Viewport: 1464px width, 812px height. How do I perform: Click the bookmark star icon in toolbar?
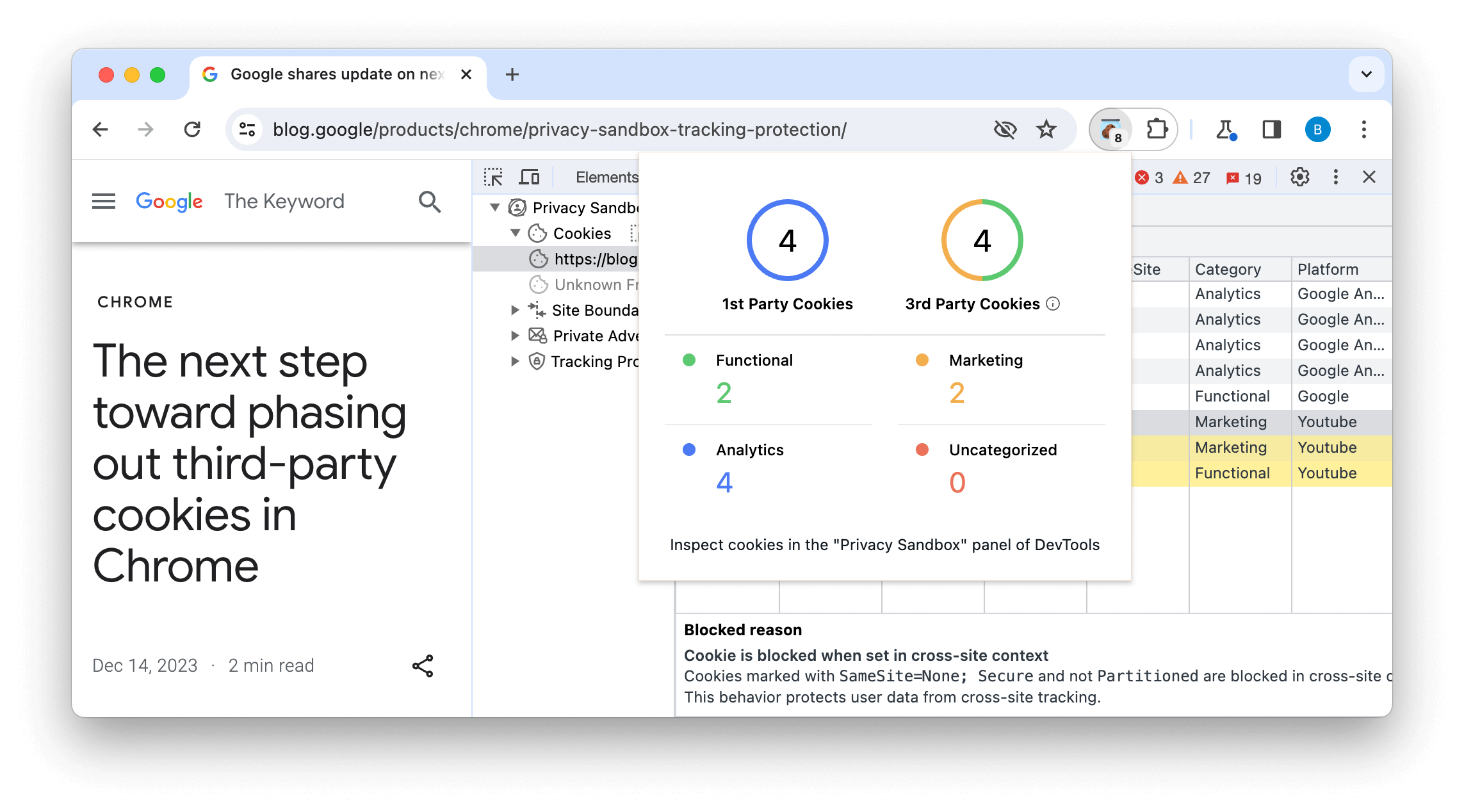(1046, 129)
